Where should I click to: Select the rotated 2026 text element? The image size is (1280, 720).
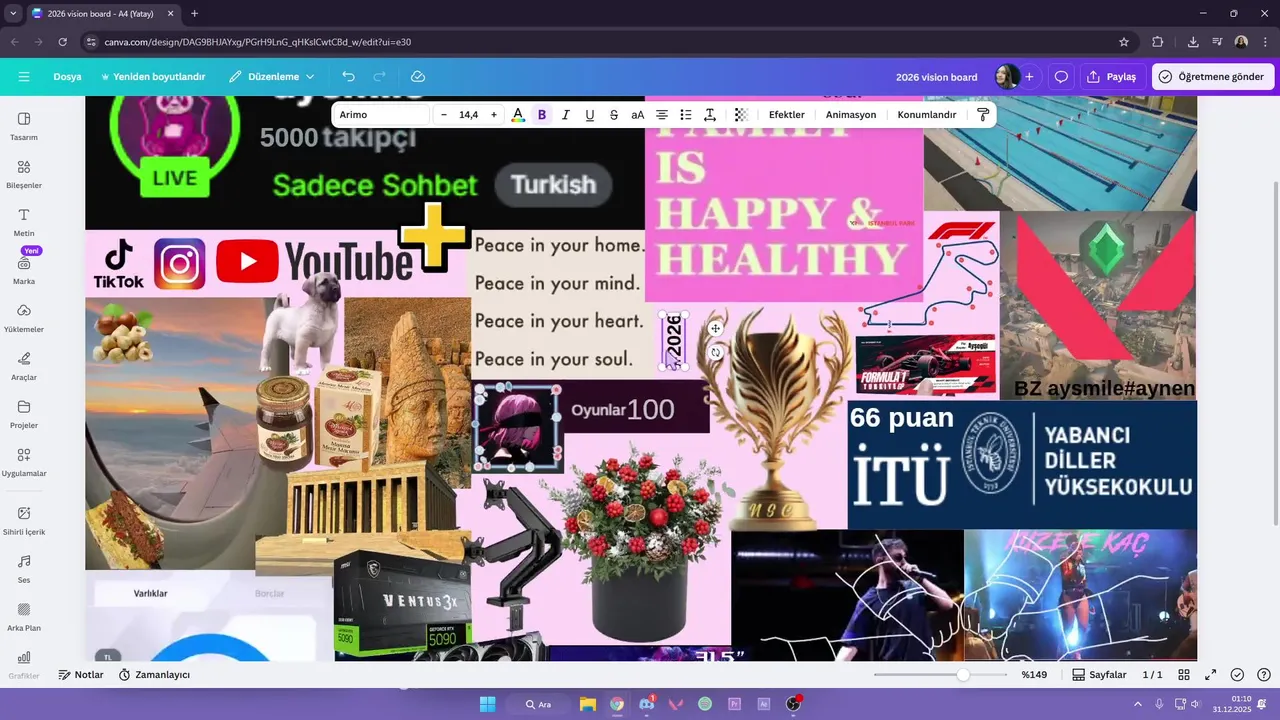[674, 340]
